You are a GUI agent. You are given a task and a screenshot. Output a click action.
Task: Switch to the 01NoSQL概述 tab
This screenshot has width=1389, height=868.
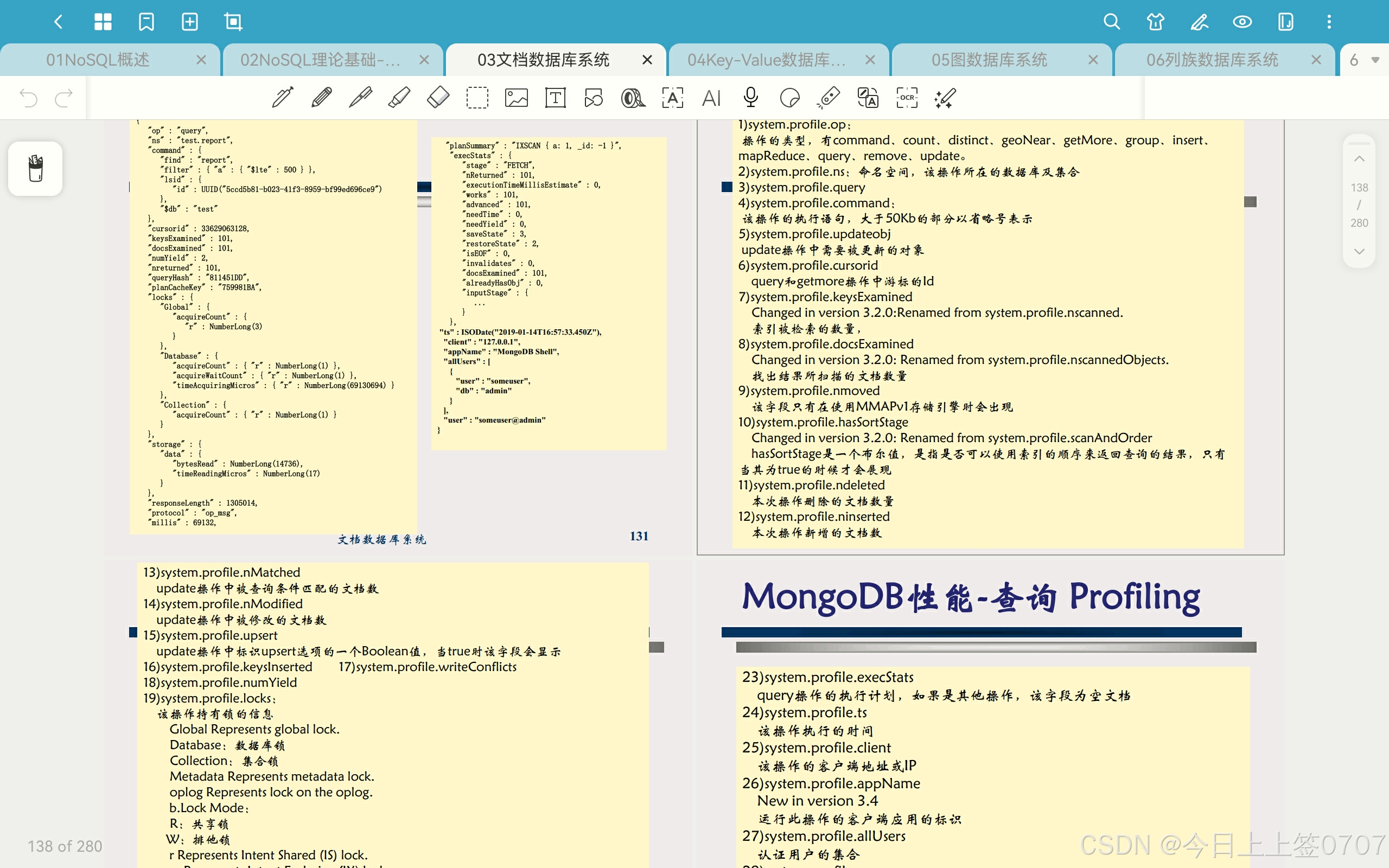pos(98,60)
